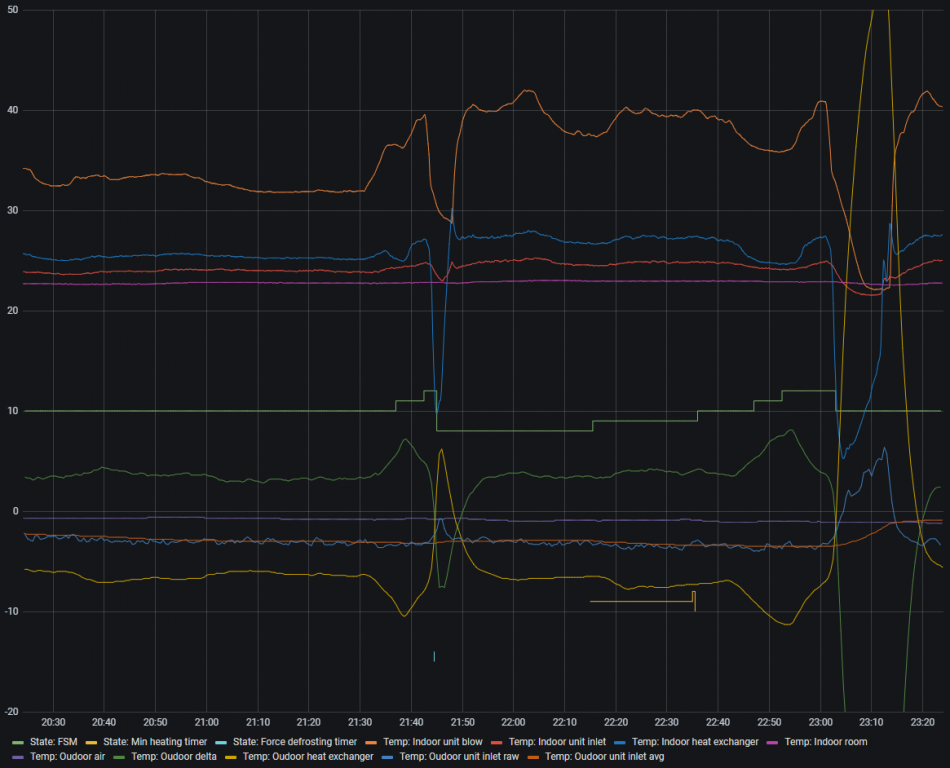Click the 22:00 tick on the time axis
The width and height of the screenshot is (950, 768).
click(x=513, y=722)
